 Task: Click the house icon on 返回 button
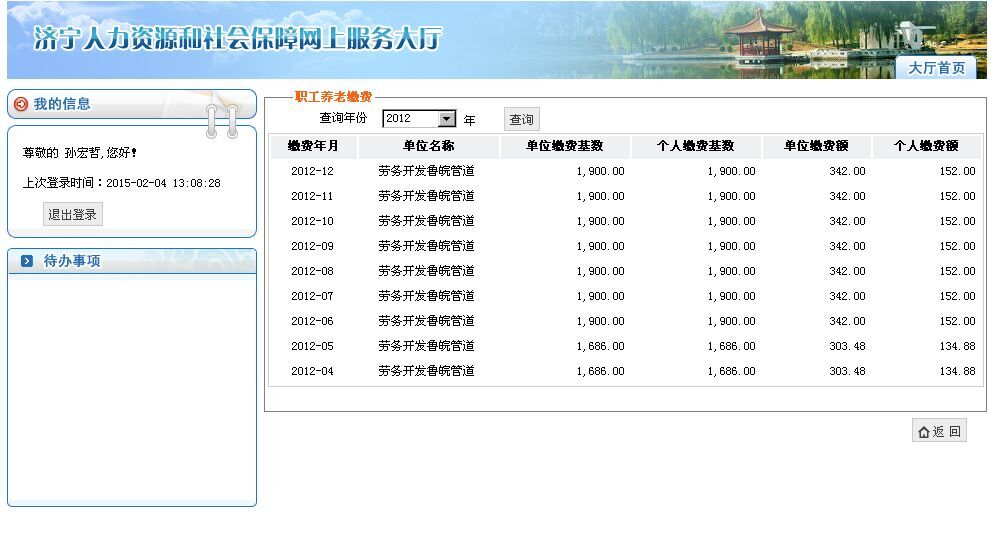tap(923, 432)
